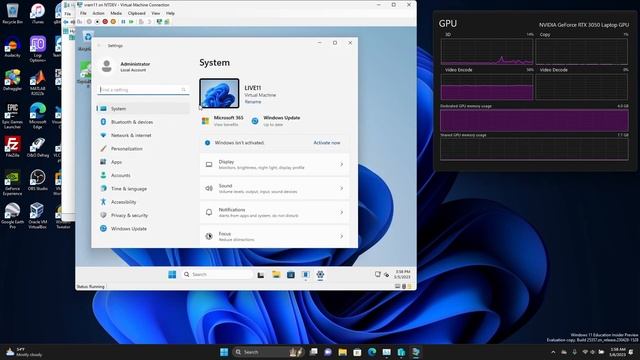Image resolution: width=640 pixels, height=360 pixels.
Task: Click the desktop wallpaper thumbnail in System
Action: pos(219,93)
